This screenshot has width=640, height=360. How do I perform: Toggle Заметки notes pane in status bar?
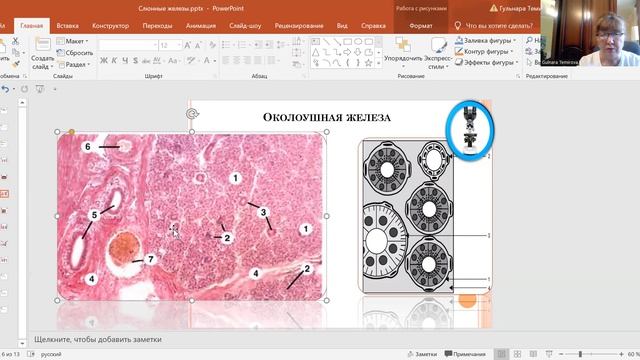tap(422, 354)
